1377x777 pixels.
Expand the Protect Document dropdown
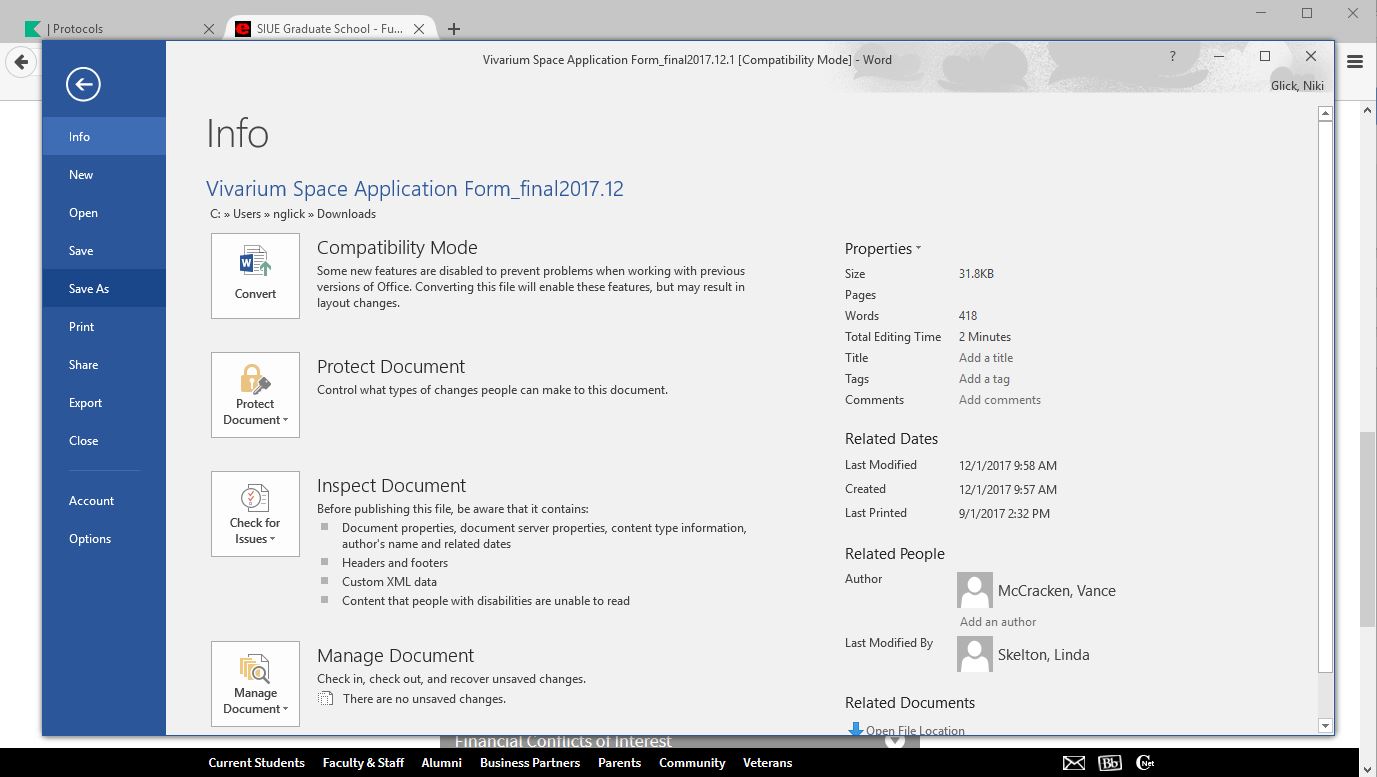point(255,394)
